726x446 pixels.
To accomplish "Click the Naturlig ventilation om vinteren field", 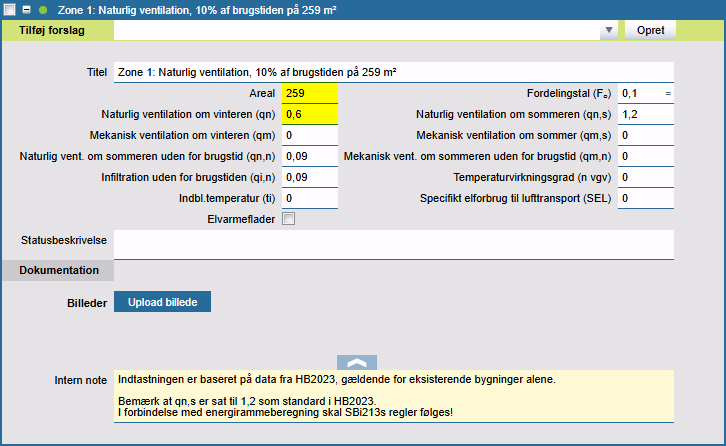I will coord(310,114).
